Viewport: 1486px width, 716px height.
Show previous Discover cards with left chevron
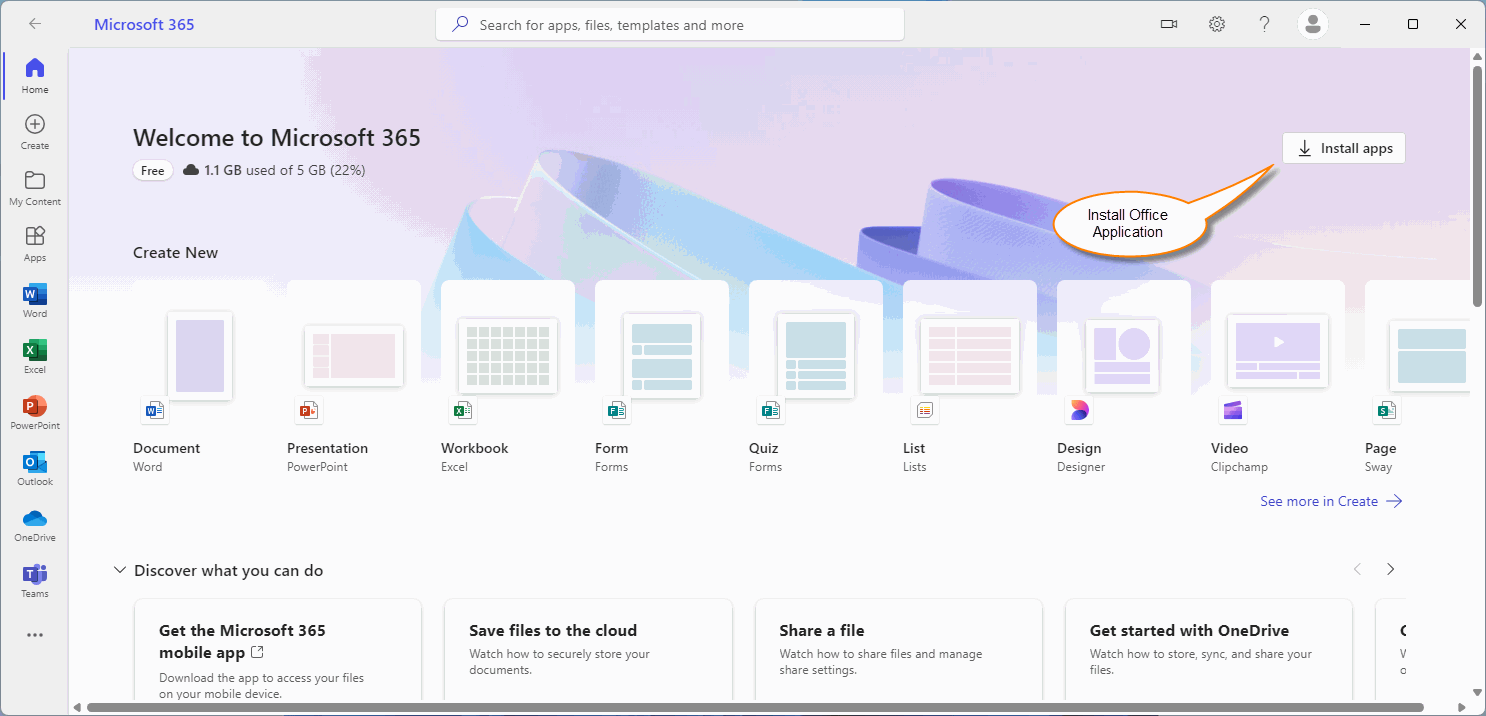click(x=1357, y=569)
